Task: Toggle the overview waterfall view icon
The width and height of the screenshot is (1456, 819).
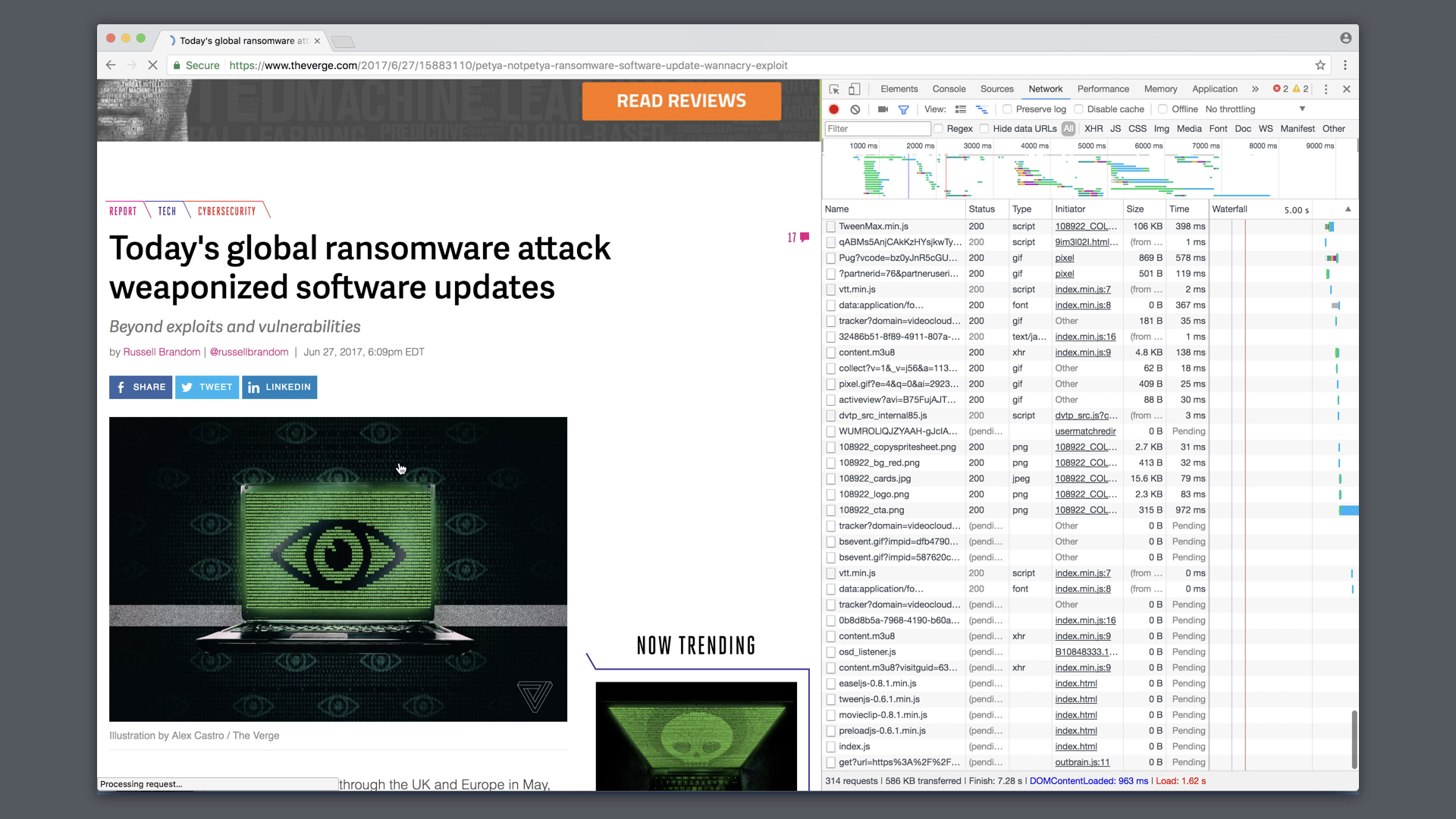Action: 981,109
